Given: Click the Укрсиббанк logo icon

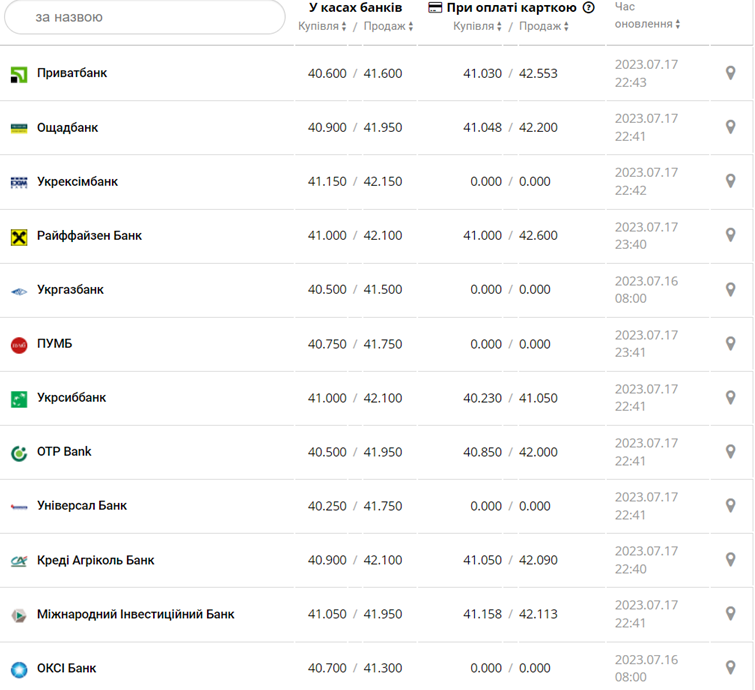Looking at the screenshot, I should coord(18,398).
